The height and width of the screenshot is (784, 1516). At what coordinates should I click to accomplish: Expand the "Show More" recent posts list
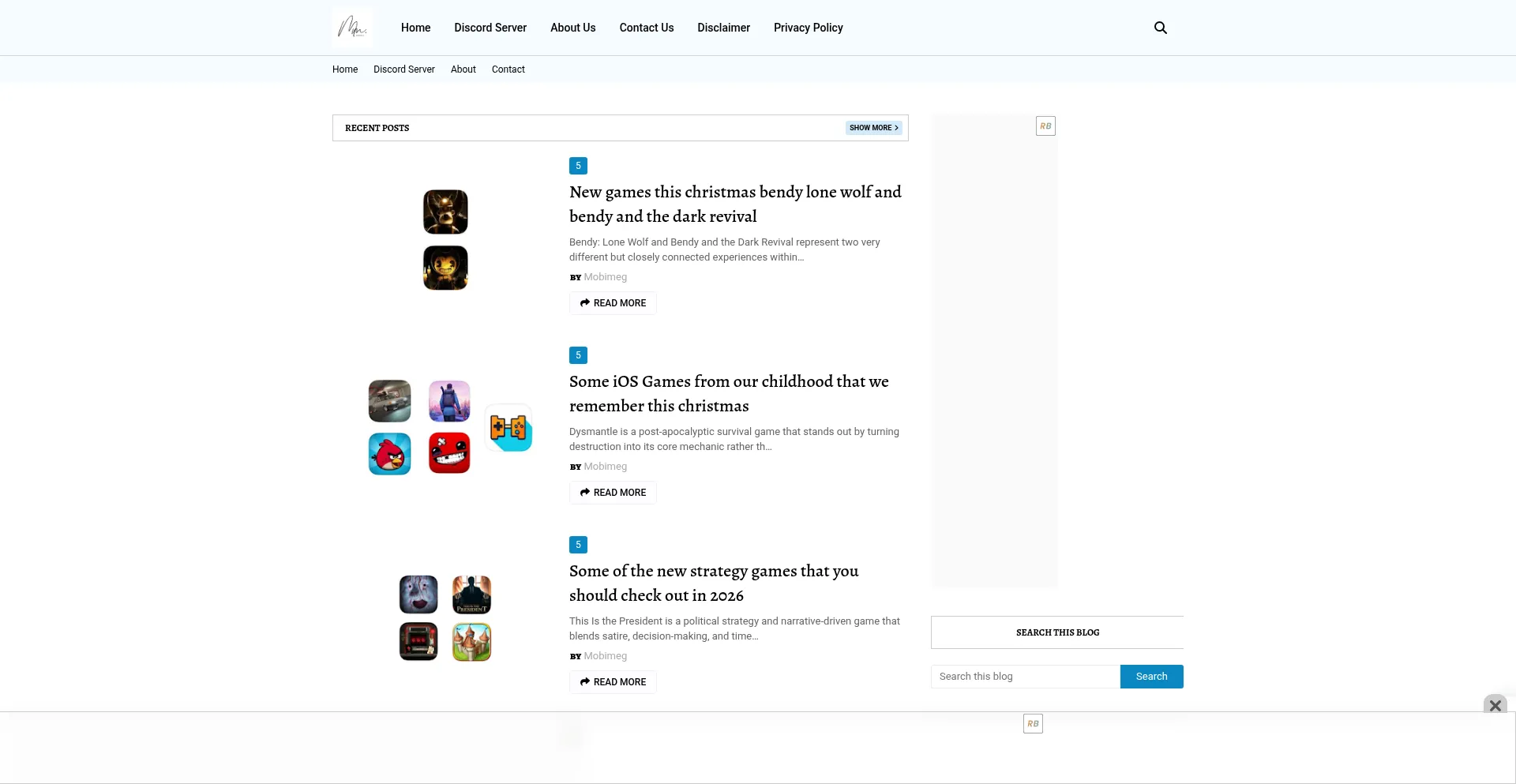coord(872,127)
